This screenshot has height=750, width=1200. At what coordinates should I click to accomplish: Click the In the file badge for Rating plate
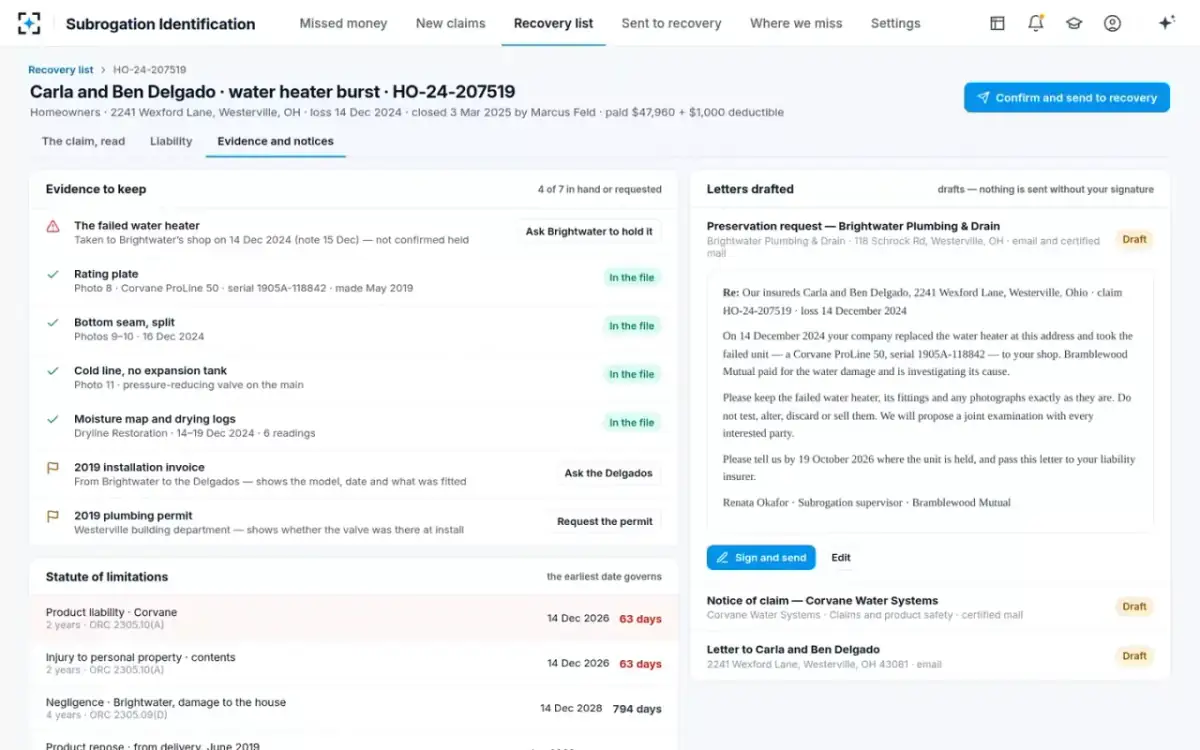[632, 278]
